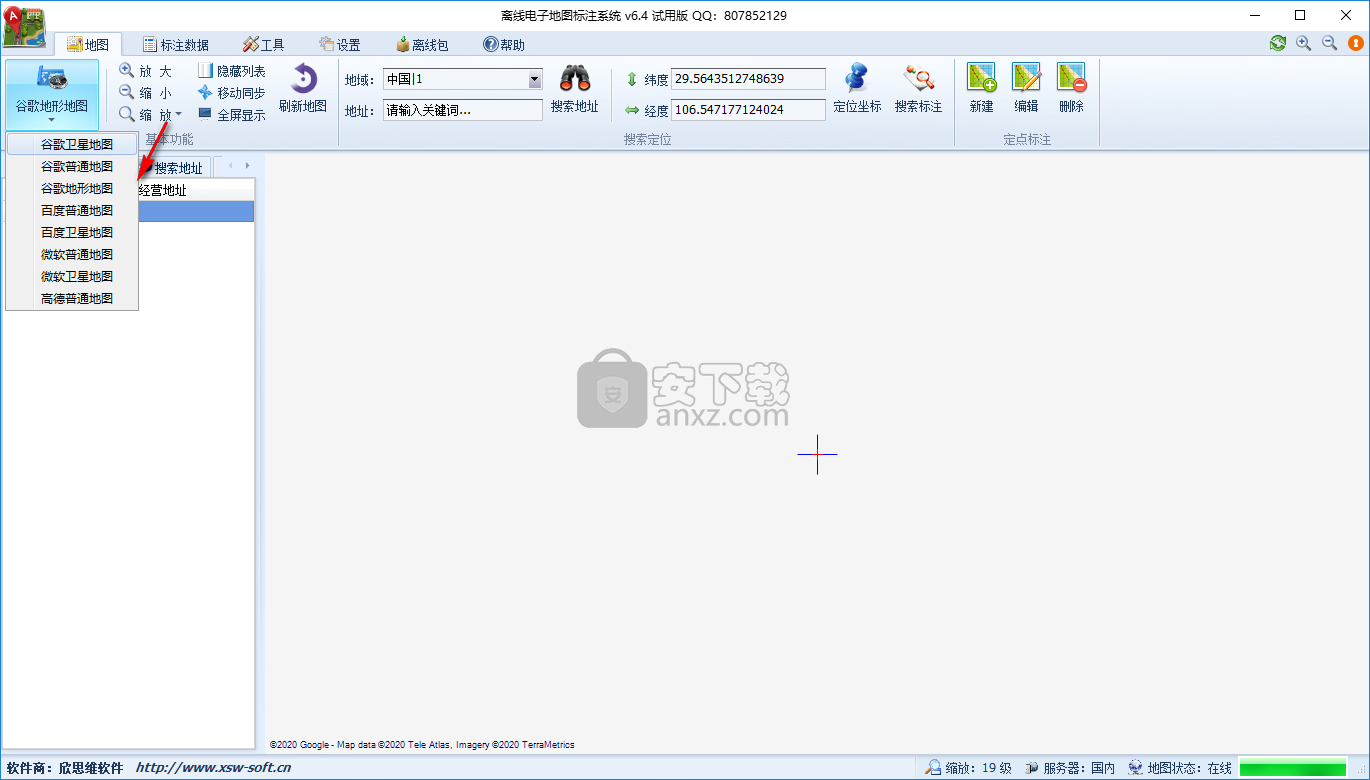Click the 删除 delete marker icon

click(x=1071, y=78)
